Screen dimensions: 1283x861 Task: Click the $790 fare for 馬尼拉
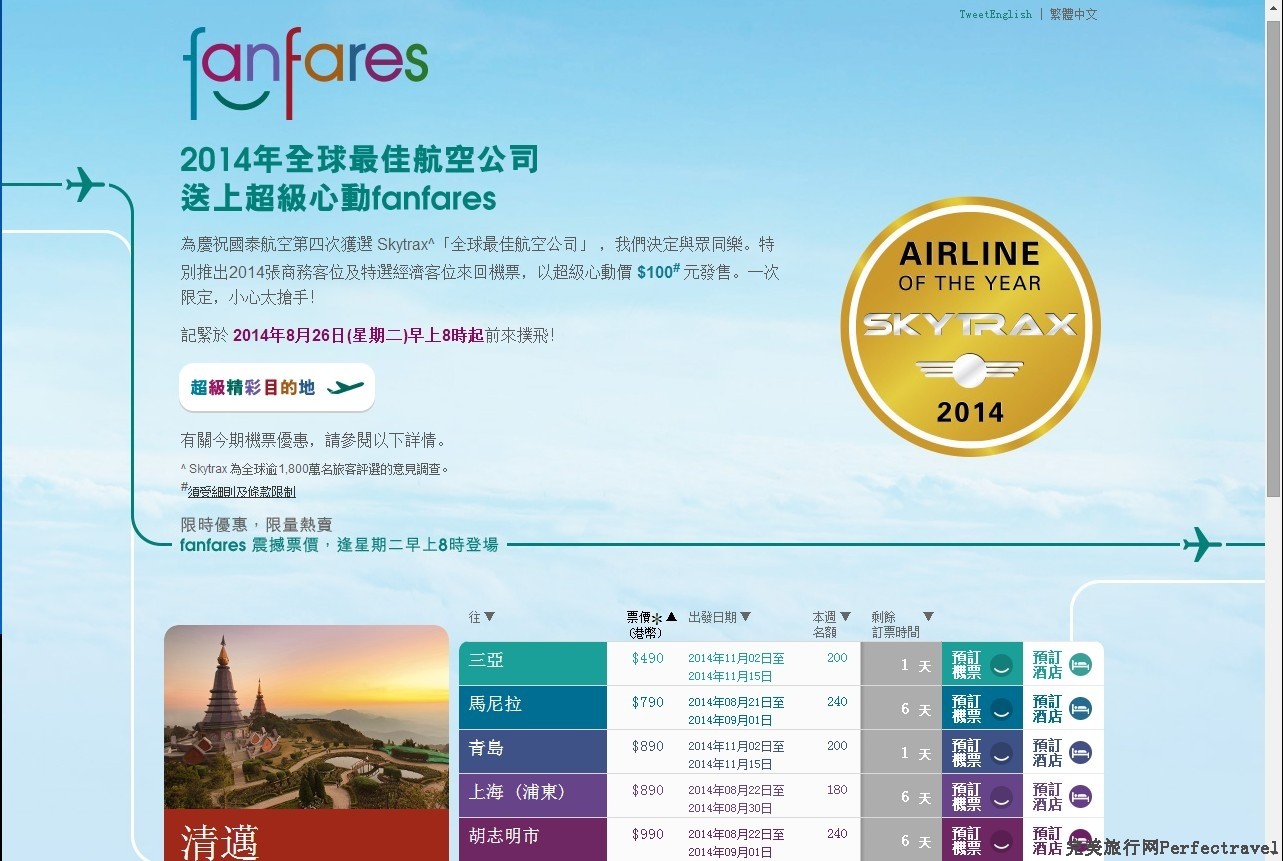(x=647, y=702)
